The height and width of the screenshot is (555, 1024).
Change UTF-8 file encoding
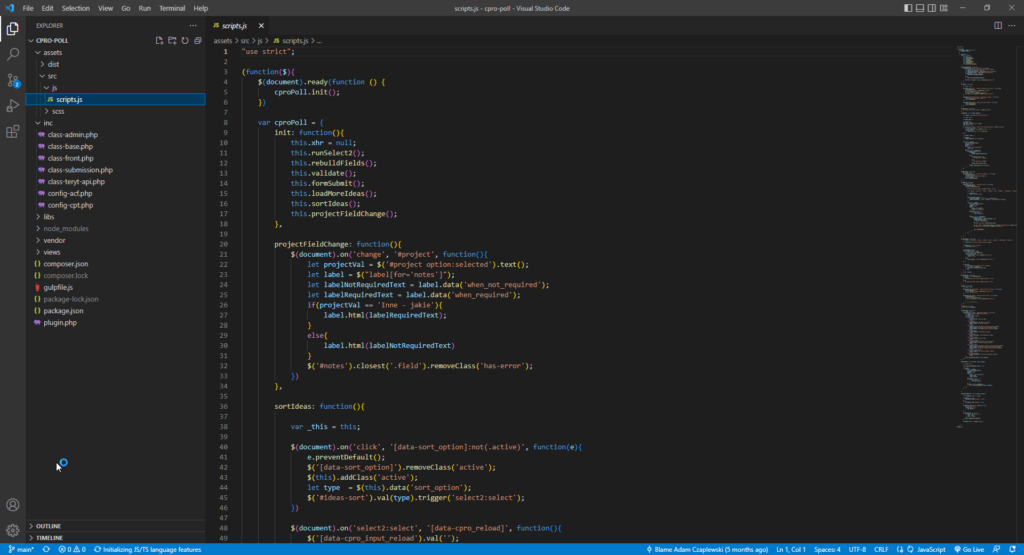(x=857, y=549)
